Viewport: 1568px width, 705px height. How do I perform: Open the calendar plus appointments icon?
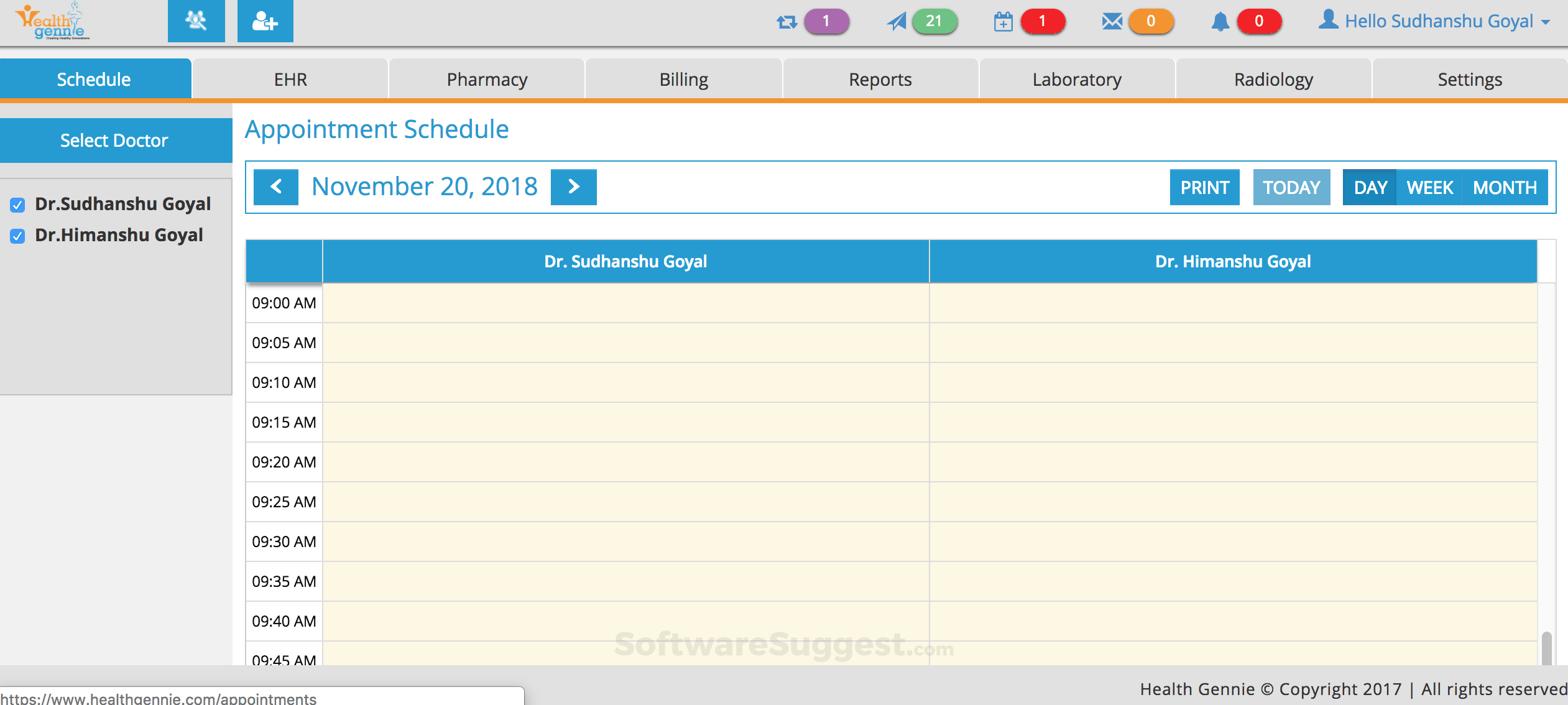tap(1003, 22)
